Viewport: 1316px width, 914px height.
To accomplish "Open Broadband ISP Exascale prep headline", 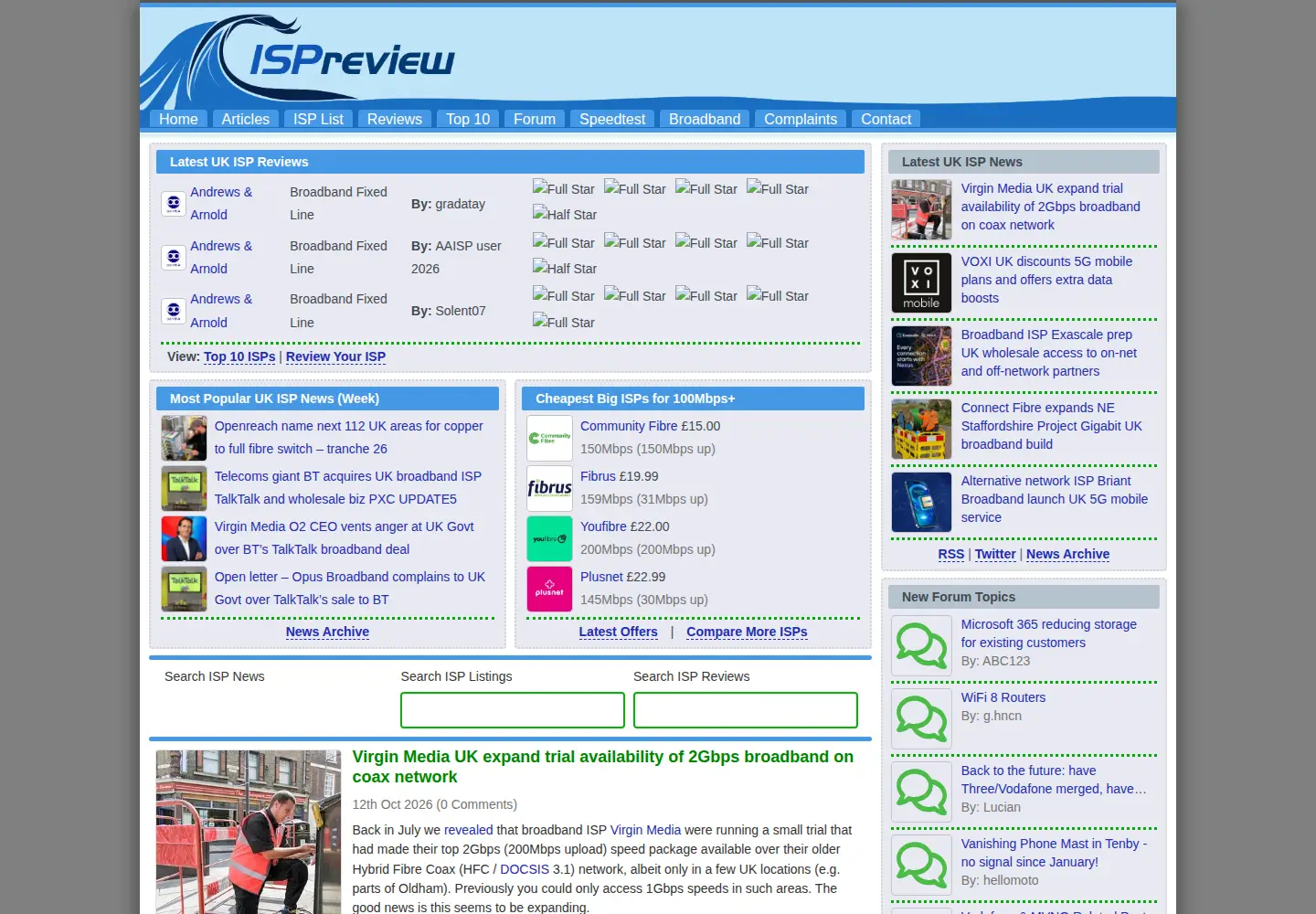I will tap(1049, 353).
